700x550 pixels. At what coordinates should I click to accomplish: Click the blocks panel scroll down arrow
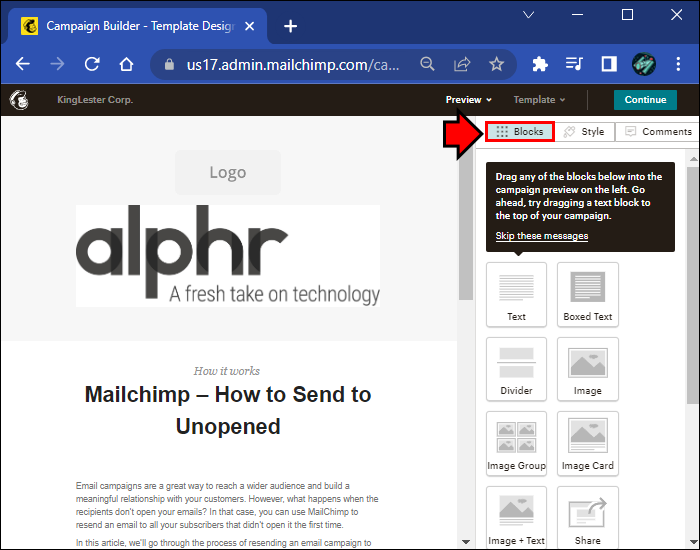[693, 542]
